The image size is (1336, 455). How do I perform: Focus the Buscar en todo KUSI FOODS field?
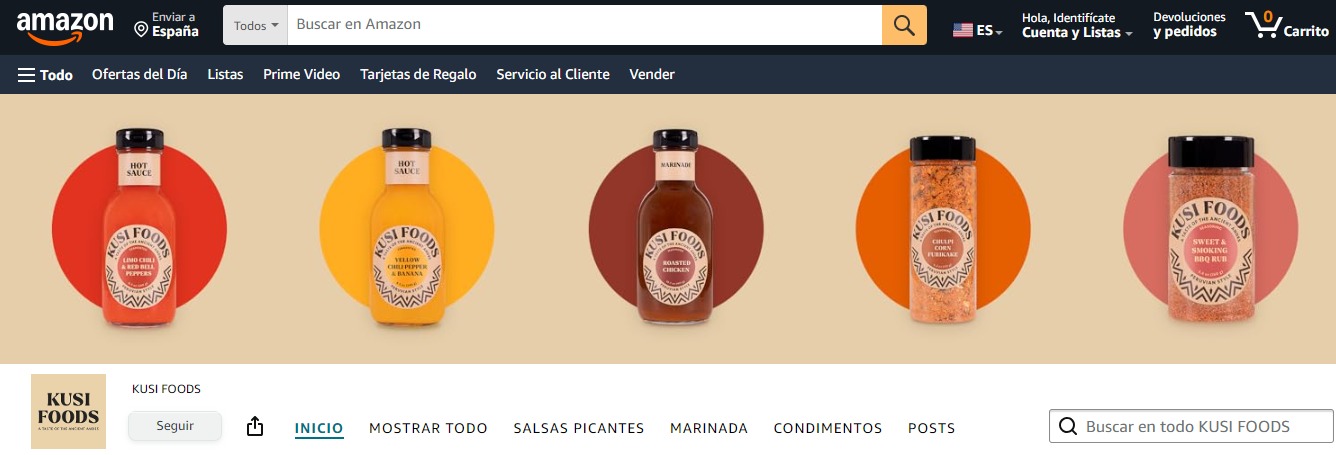click(1191, 427)
